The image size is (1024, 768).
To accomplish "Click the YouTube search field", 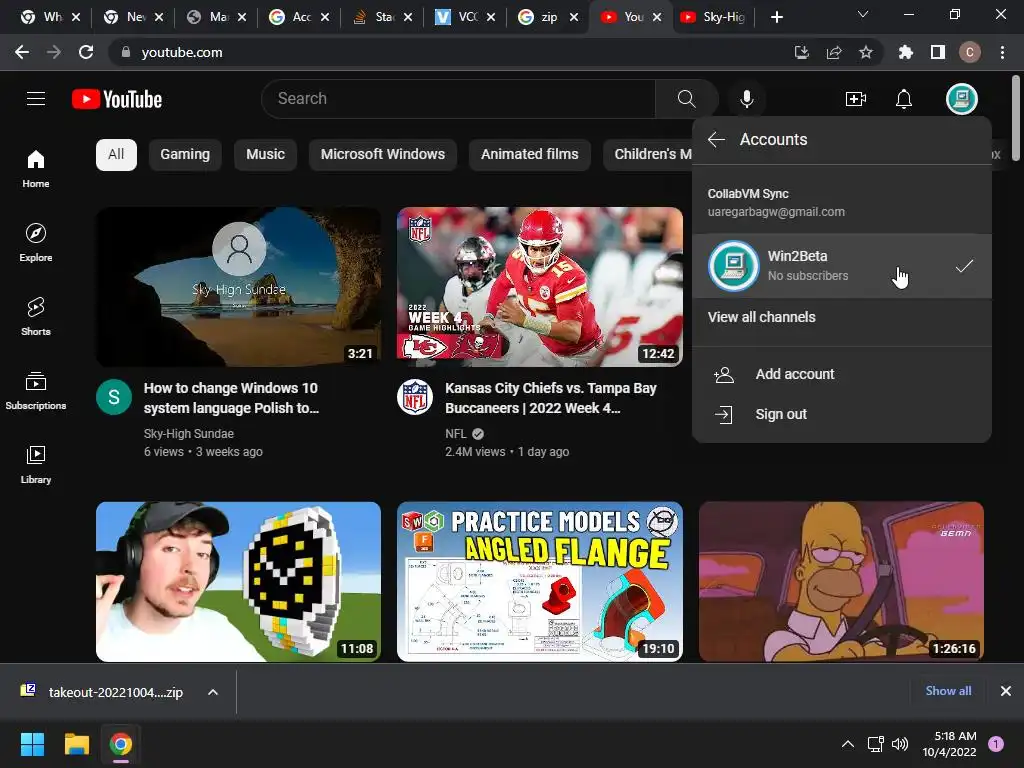I will (x=458, y=99).
